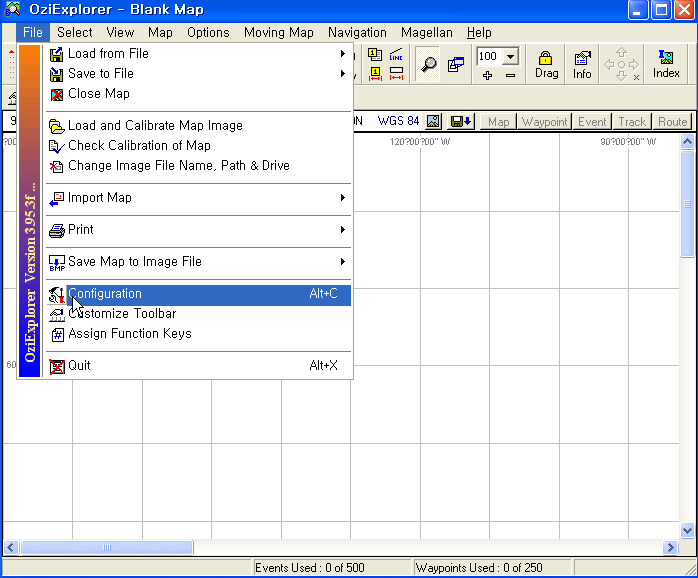Expand the Print submenu

(x=342, y=230)
